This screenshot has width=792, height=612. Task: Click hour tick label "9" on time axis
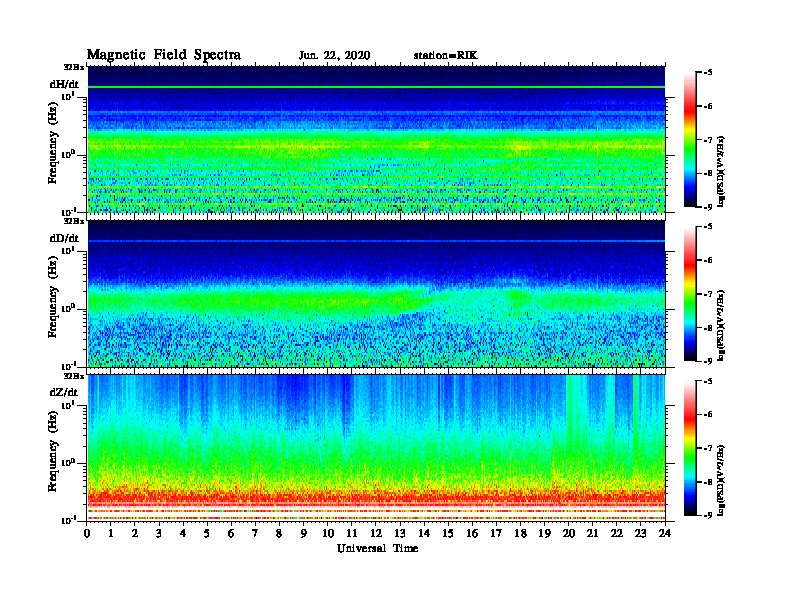[304, 533]
